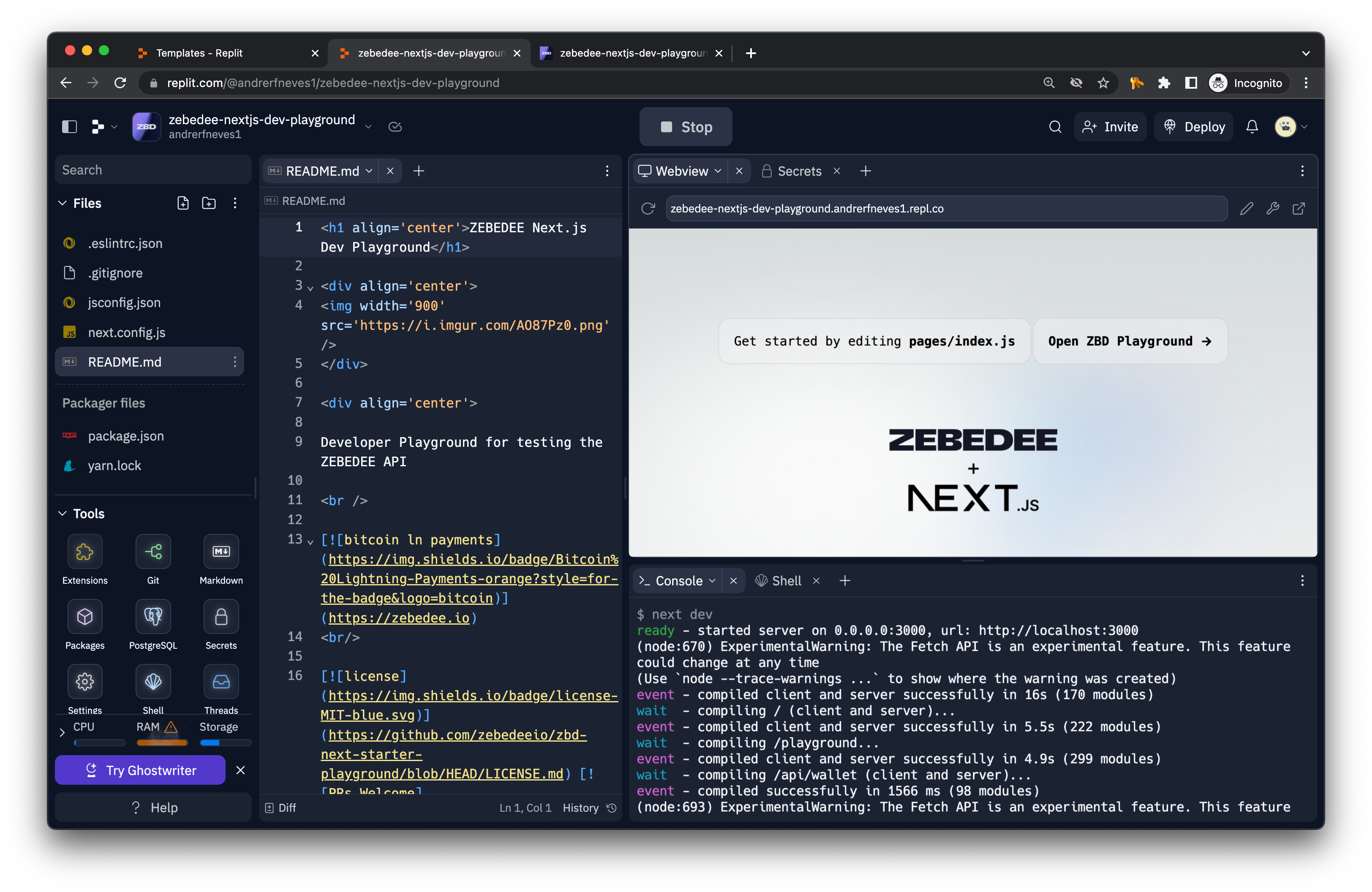Open the Git tool
Viewport: 1372px width, 892px height.
click(153, 552)
